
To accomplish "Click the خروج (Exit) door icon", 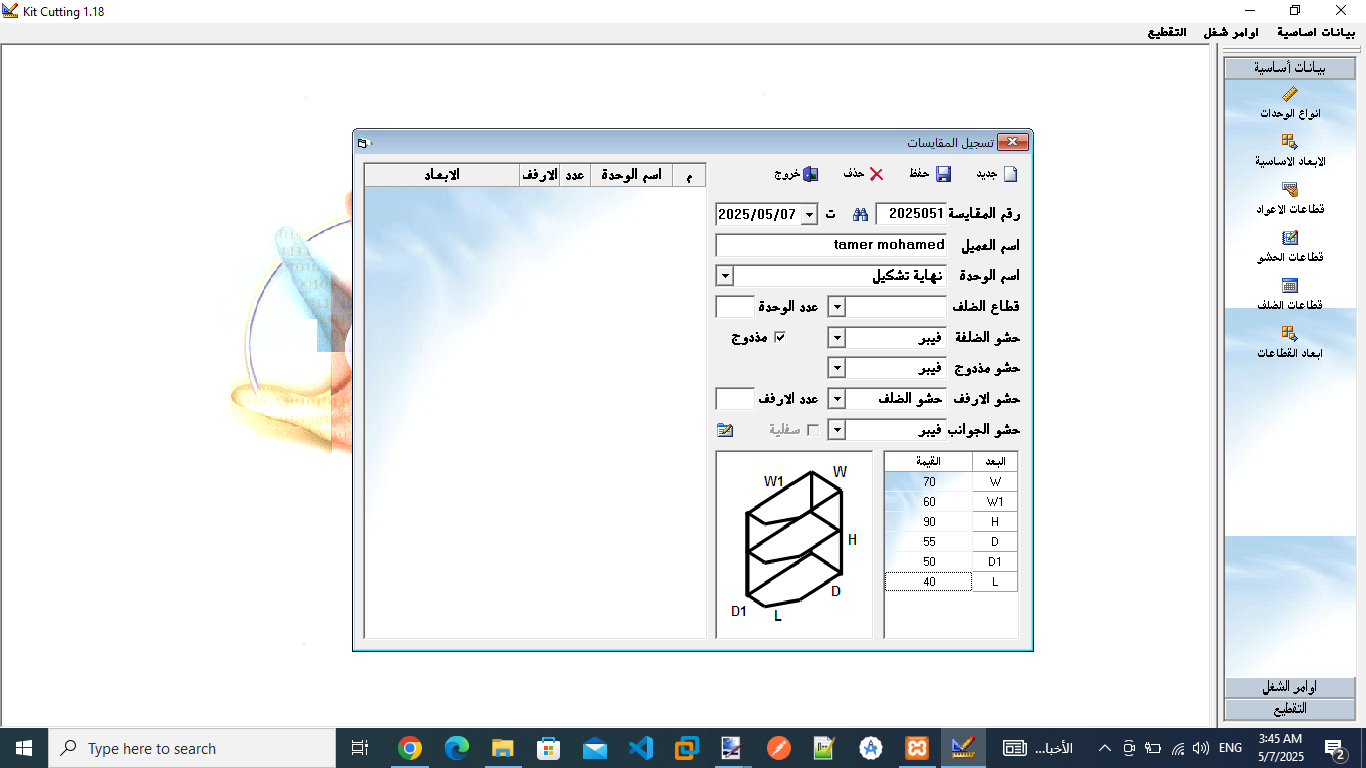I will click(x=810, y=174).
